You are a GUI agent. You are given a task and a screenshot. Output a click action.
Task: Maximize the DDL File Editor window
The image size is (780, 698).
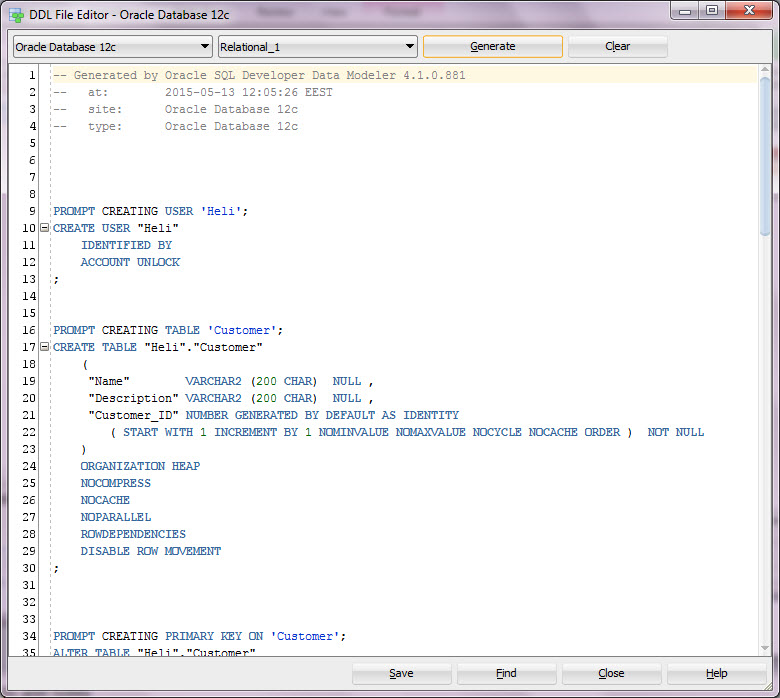(711, 11)
